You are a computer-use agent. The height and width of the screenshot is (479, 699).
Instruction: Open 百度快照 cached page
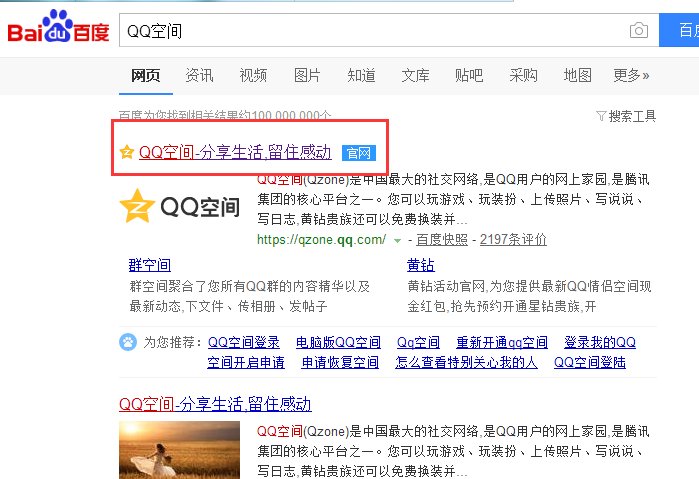442,240
